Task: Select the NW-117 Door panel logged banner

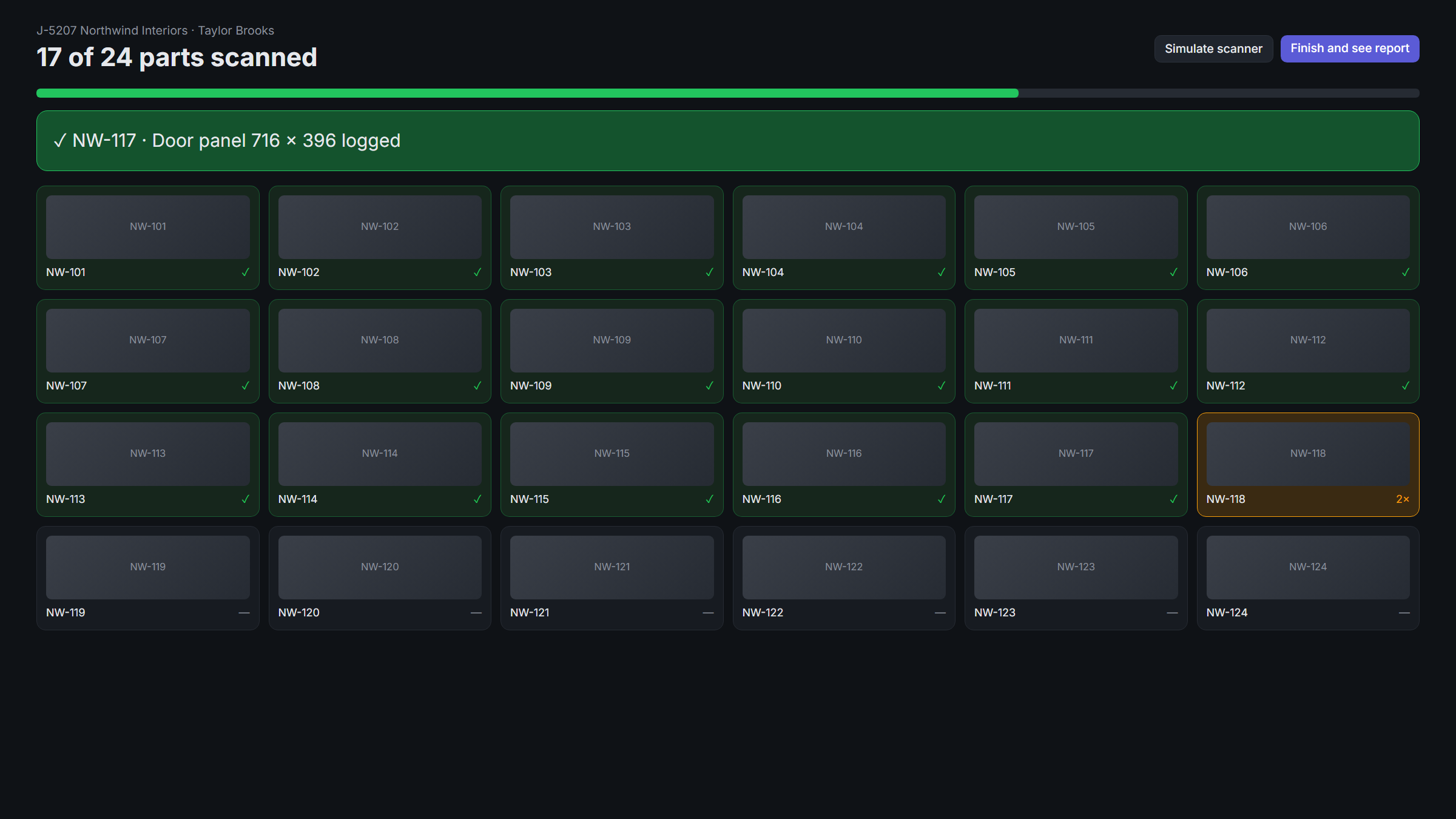Action: point(727,141)
